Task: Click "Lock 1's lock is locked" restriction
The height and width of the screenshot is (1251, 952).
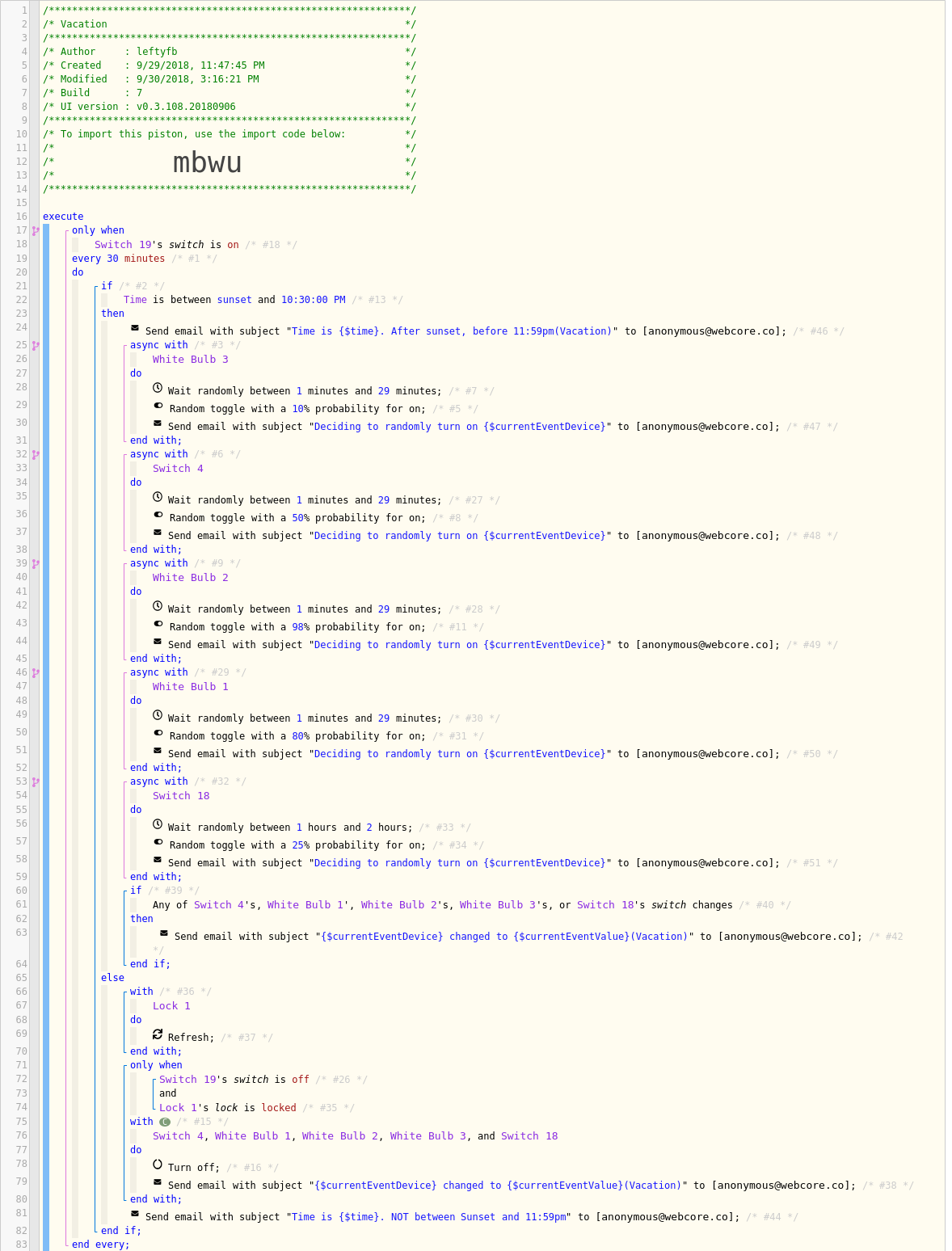Action: [x=228, y=1108]
